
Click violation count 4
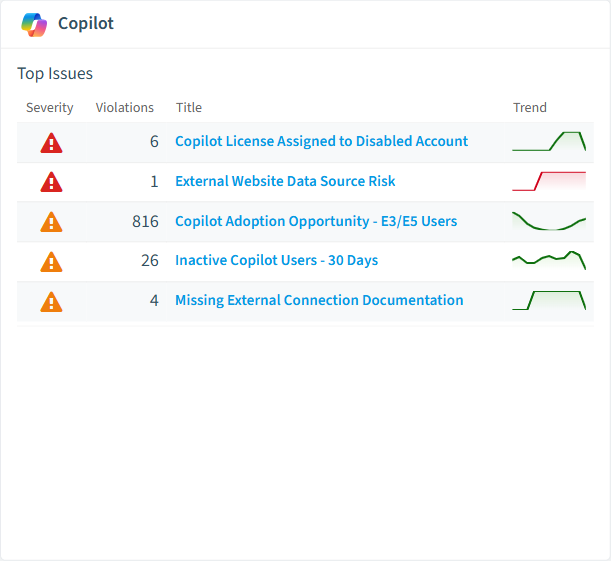click(x=154, y=301)
